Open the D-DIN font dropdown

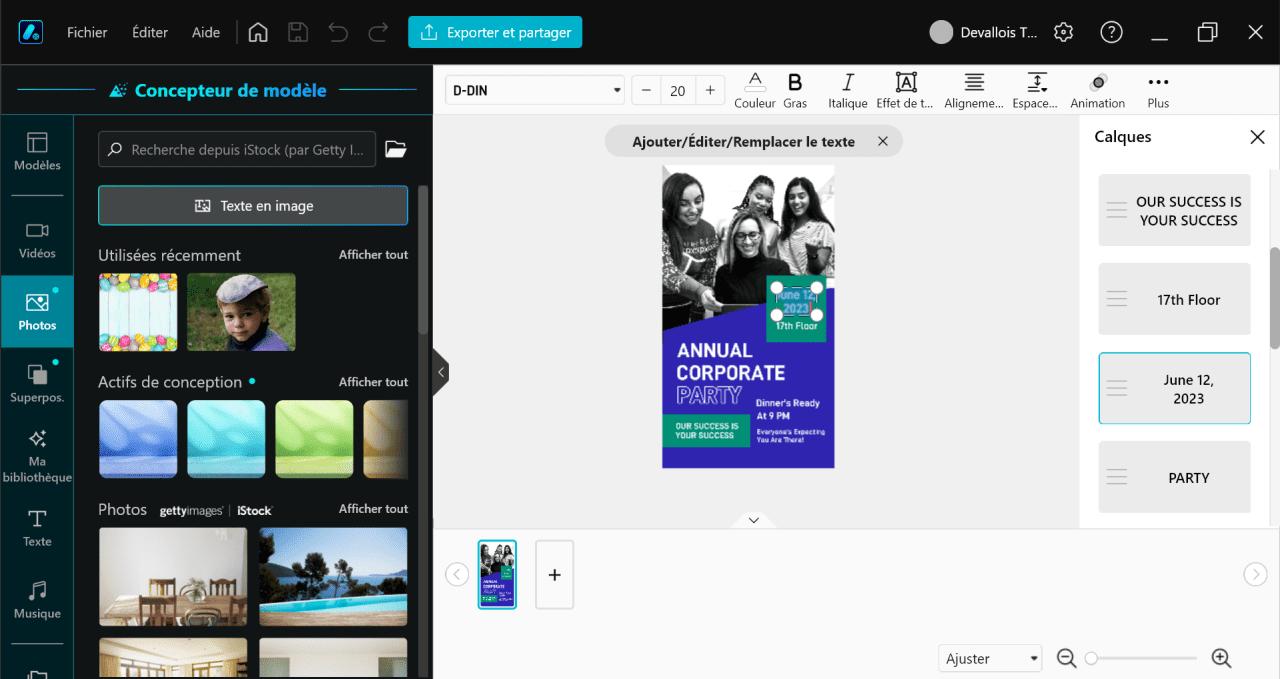(x=534, y=90)
